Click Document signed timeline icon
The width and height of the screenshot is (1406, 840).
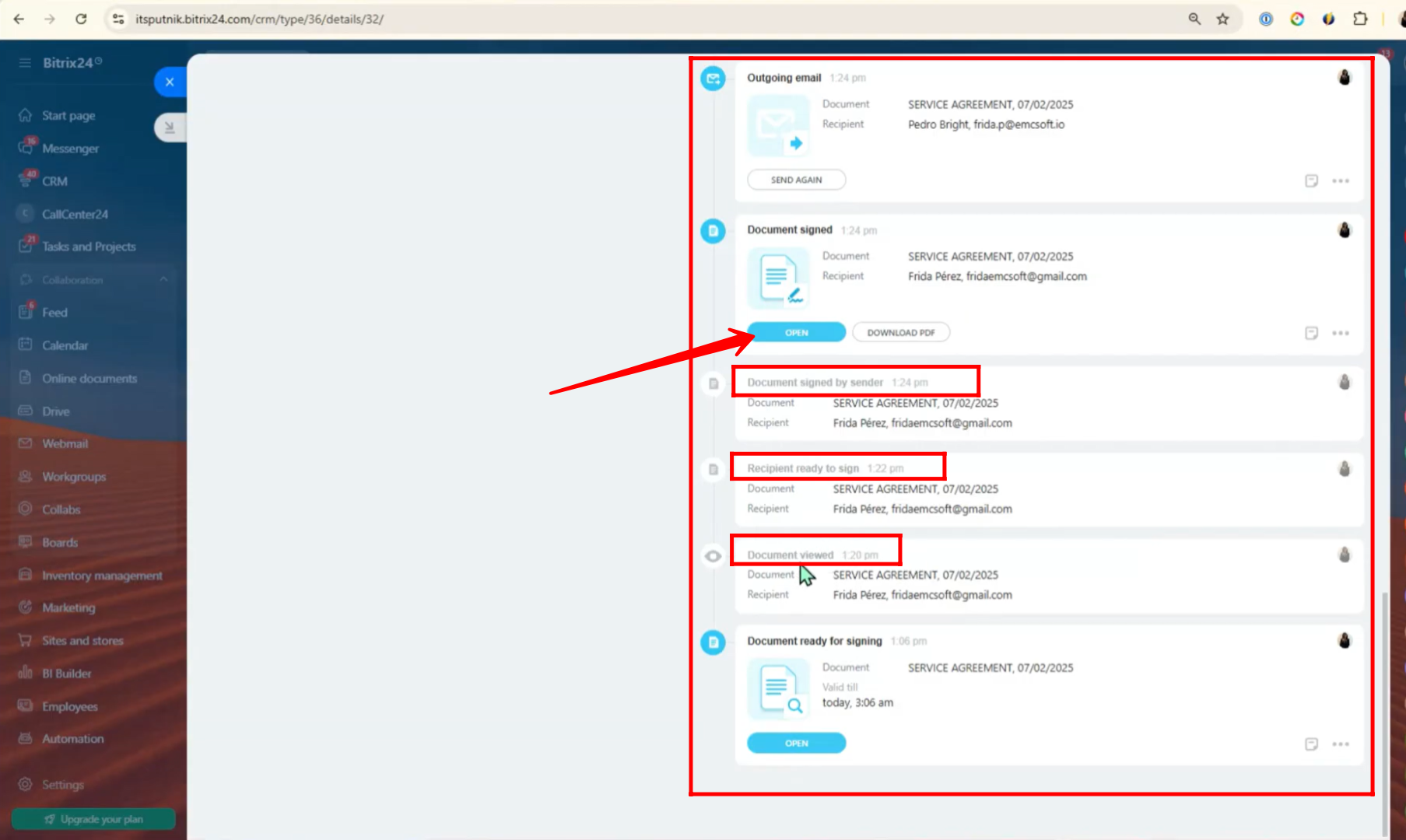(713, 231)
